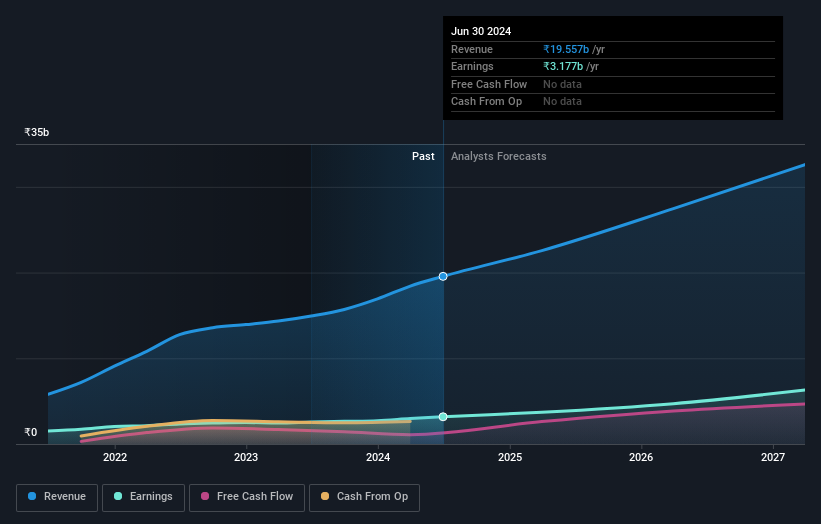Toggle the Revenue series legend button
This screenshot has height=524, width=821.
[x=57, y=497]
